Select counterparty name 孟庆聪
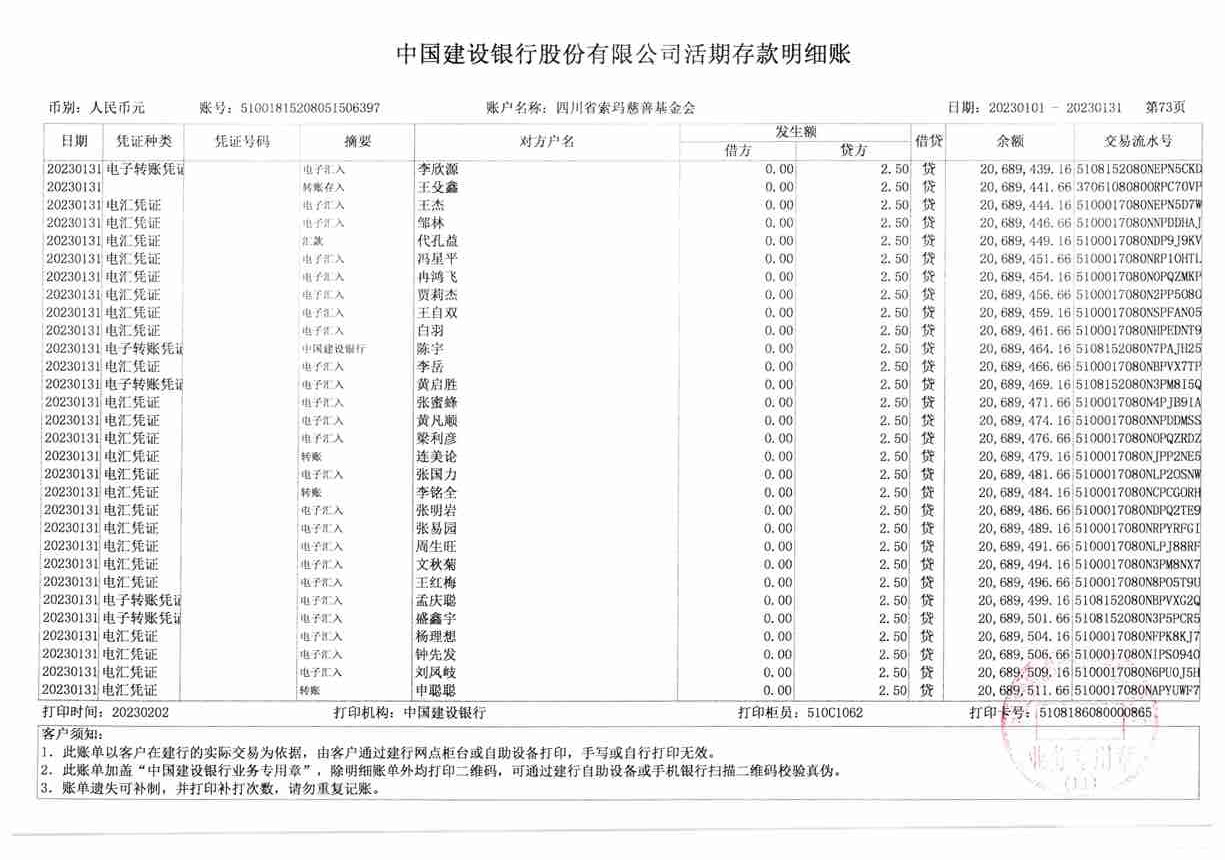1225x860 pixels. point(437,601)
